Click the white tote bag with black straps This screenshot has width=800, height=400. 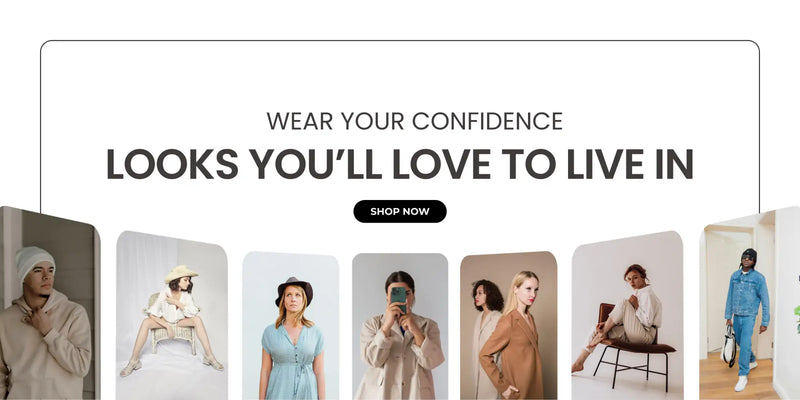[729, 344]
